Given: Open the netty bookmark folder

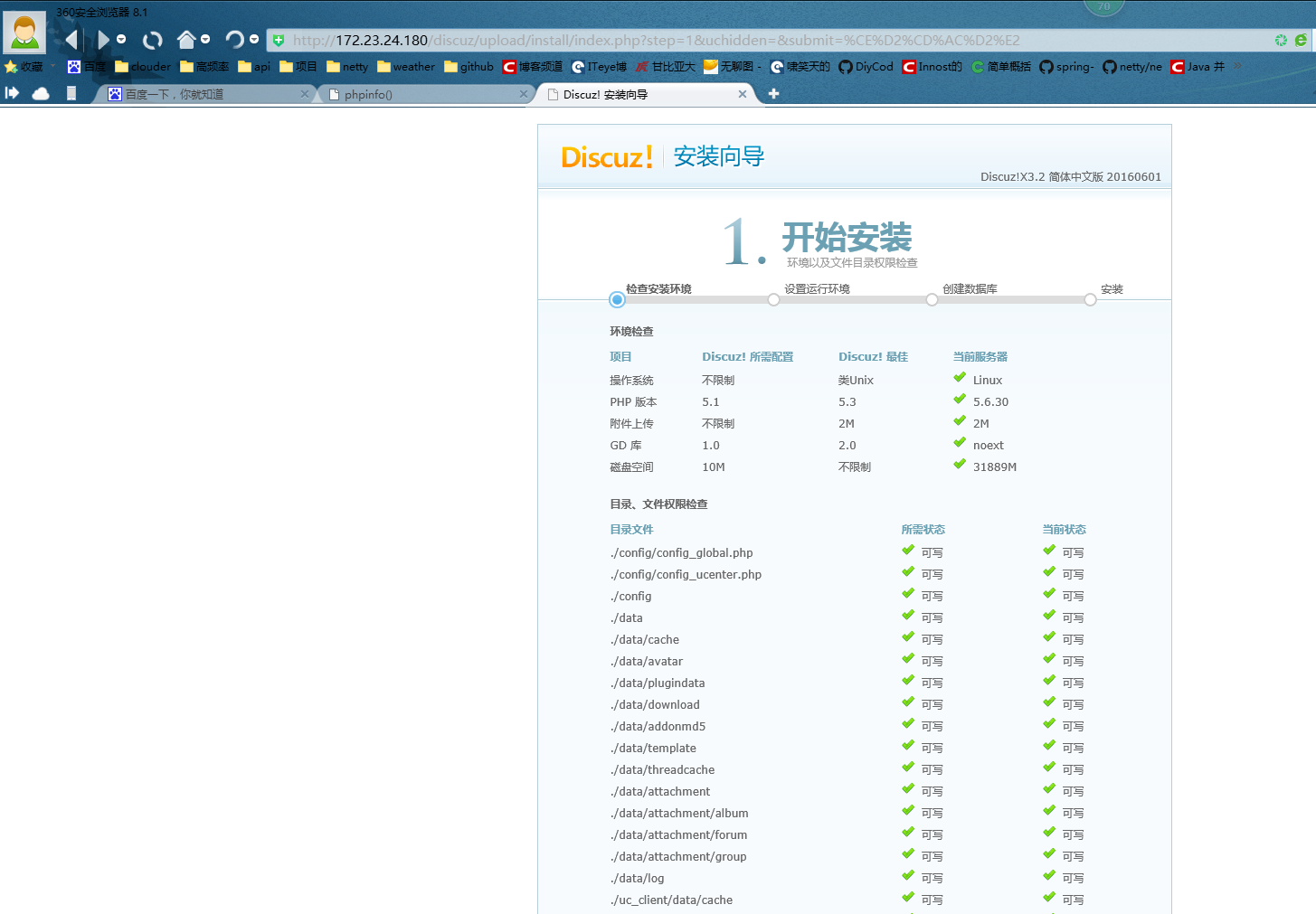Looking at the screenshot, I should (347, 67).
